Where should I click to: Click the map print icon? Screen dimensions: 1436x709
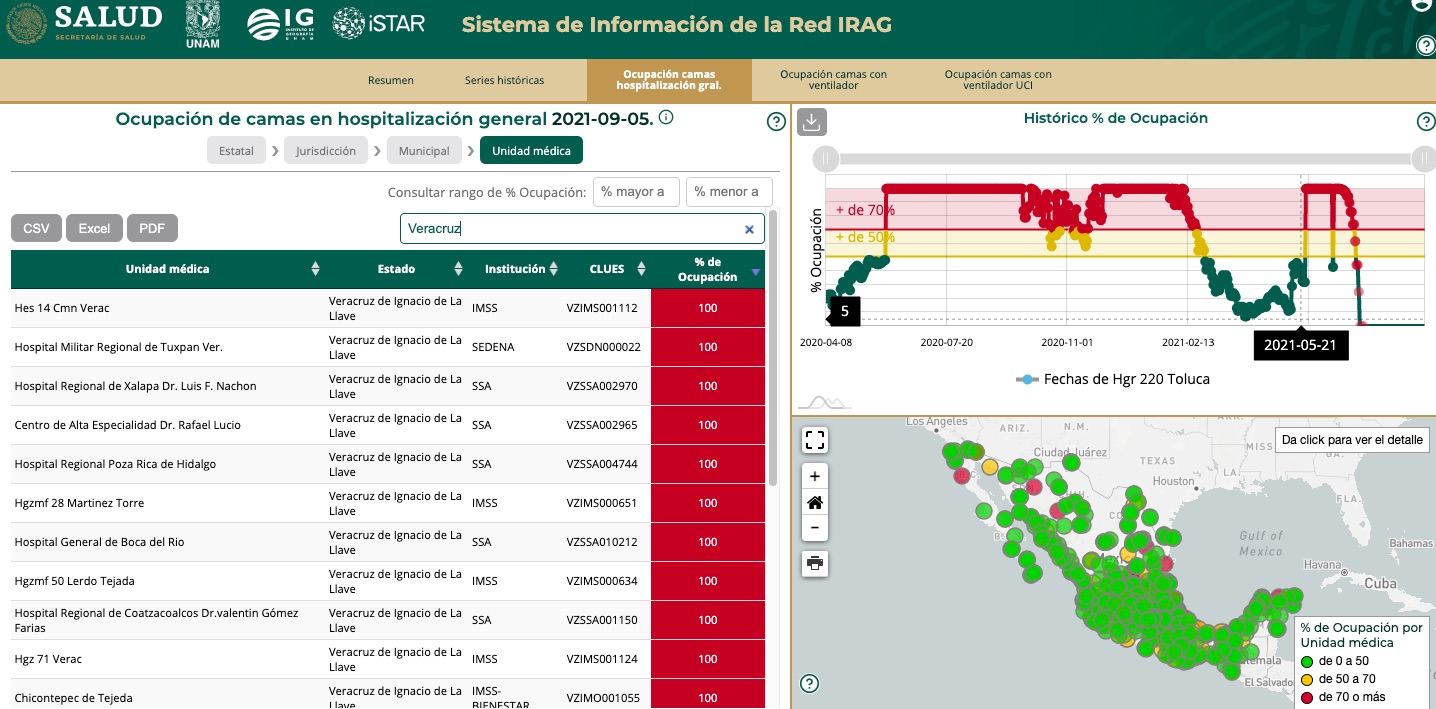(x=815, y=563)
